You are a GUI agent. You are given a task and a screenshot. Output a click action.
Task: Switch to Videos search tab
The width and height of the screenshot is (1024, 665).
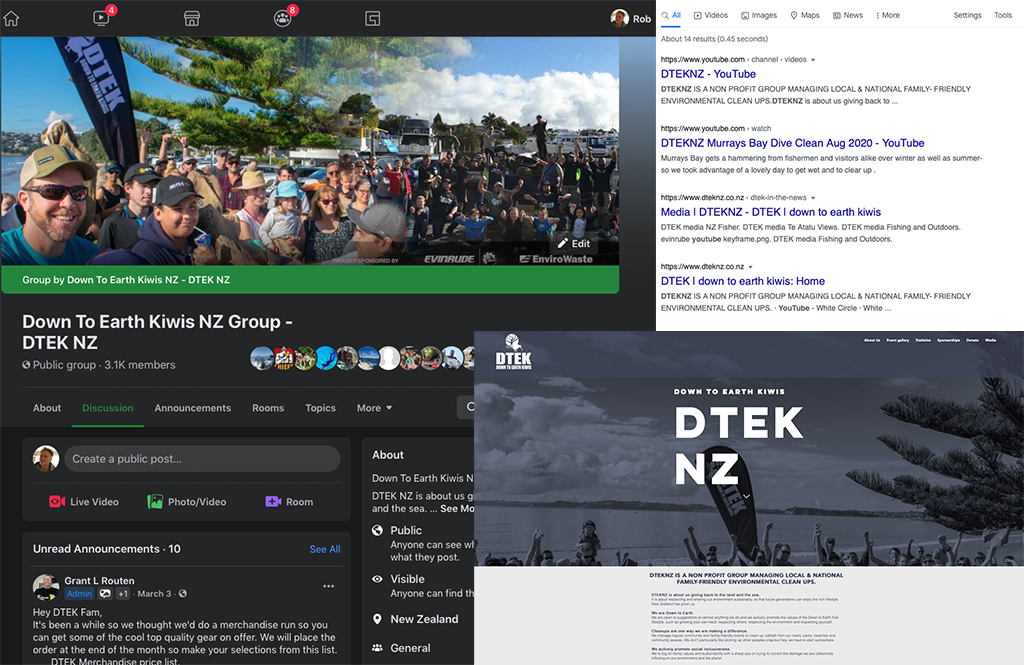coord(711,15)
